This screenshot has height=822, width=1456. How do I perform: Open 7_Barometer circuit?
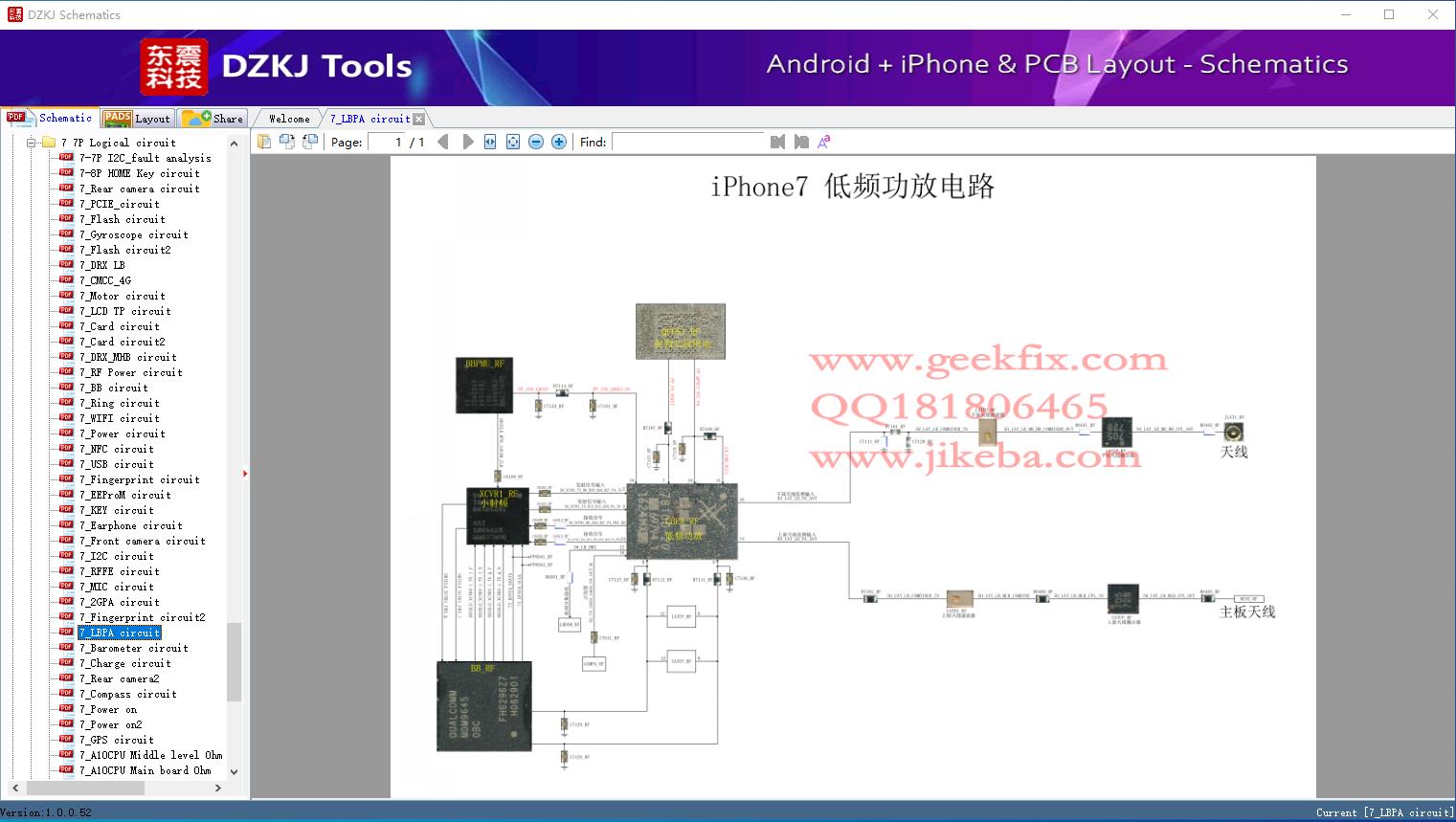134,648
